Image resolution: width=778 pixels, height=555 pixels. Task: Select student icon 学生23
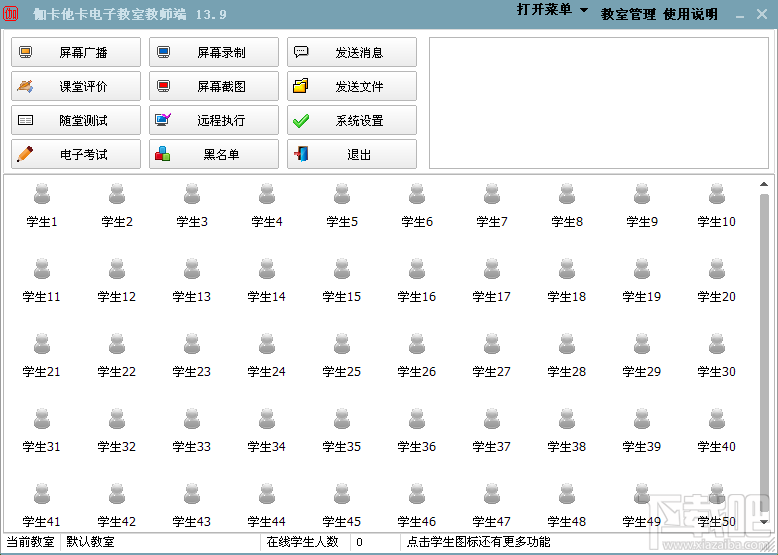[192, 344]
